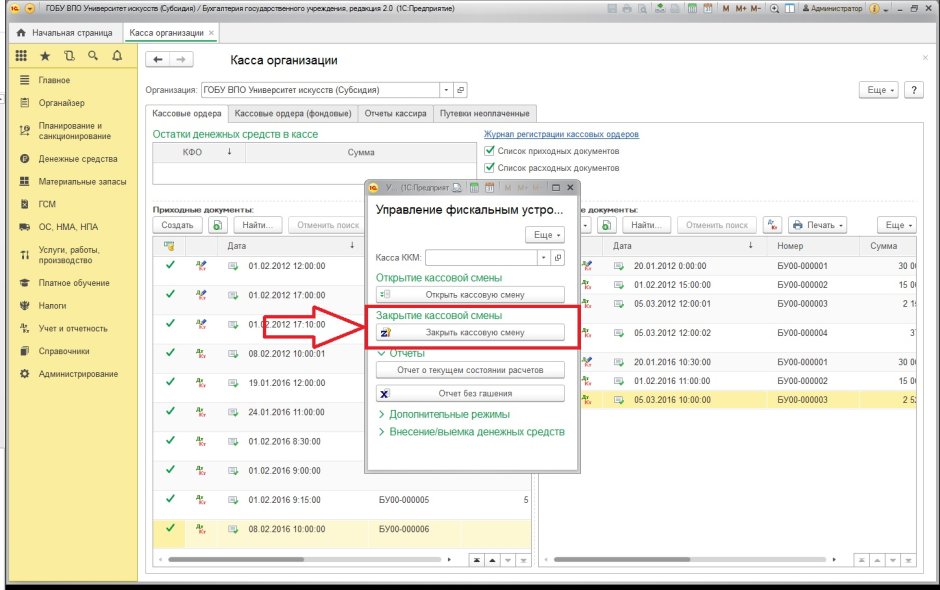
Task: Expand the Организация dropdown arrow
Action: pyautogui.click(x=446, y=90)
